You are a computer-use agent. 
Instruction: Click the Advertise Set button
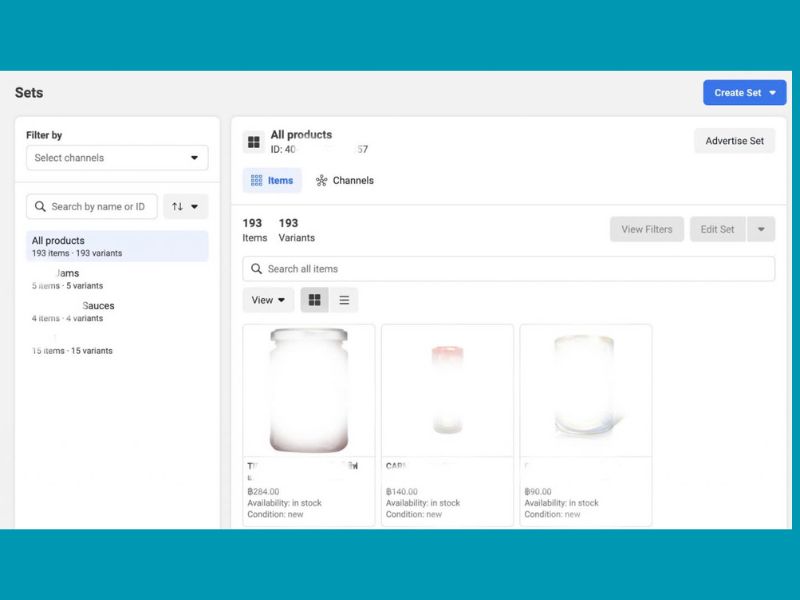(x=734, y=141)
